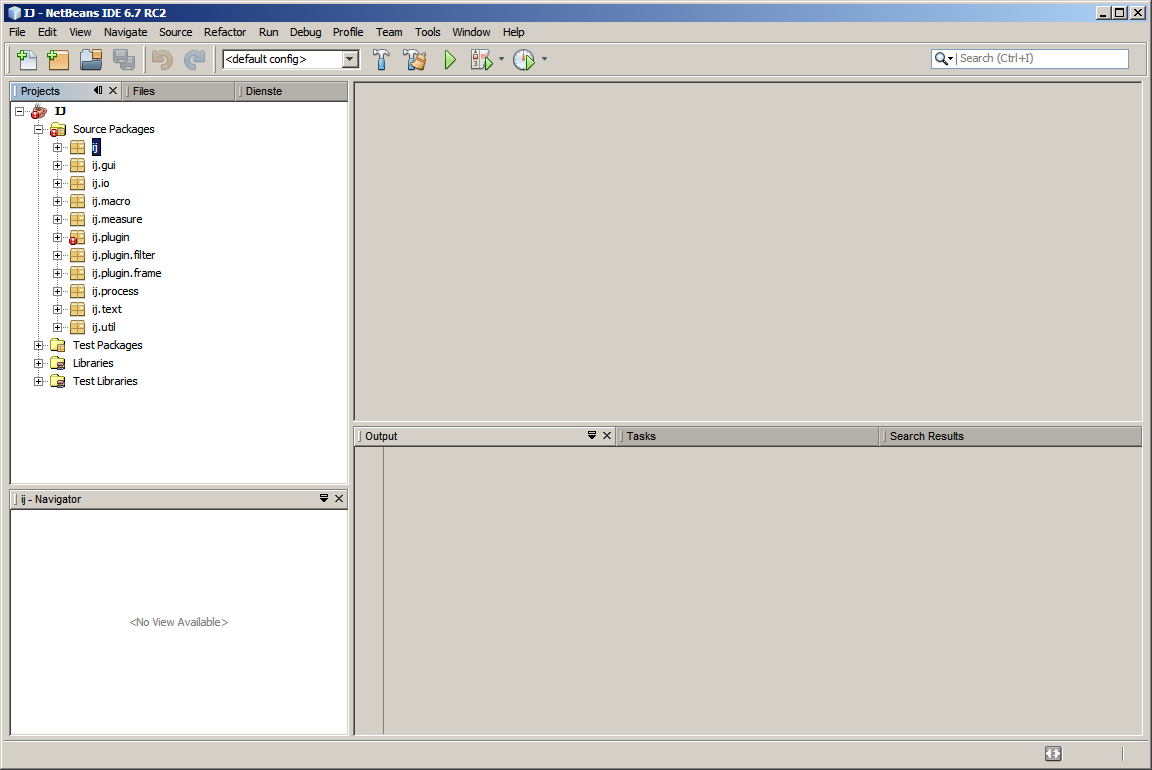
Task: Select the Test Packages folder
Action: point(107,346)
